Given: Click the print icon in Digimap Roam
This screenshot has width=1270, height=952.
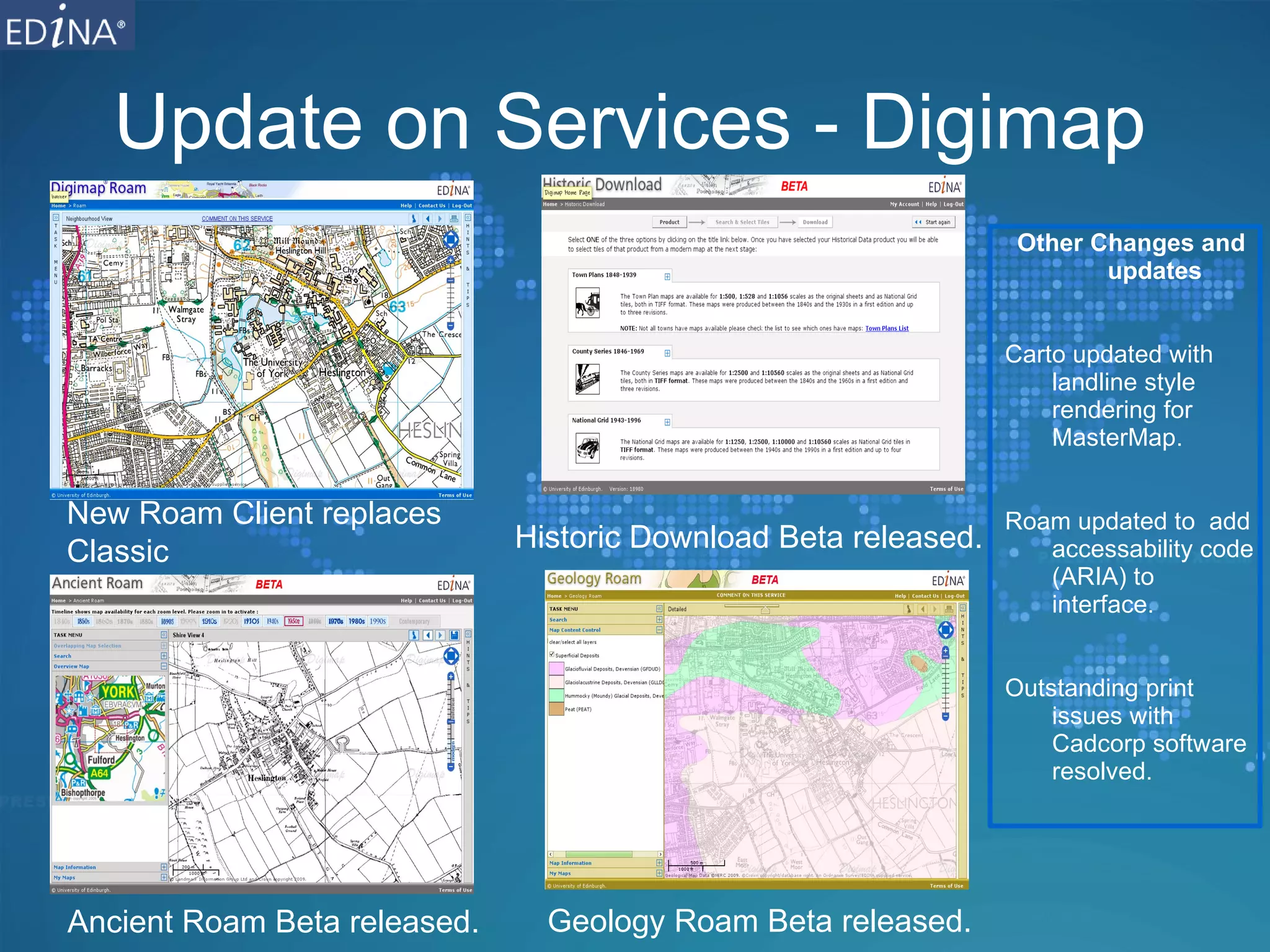Looking at the screenshot, I should tap(454, 218).
